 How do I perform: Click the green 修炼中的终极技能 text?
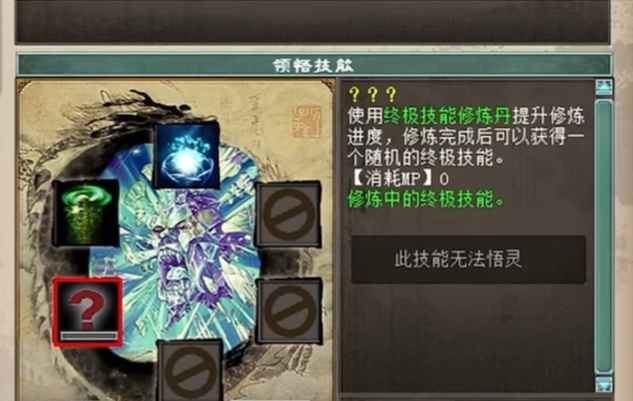426,199
